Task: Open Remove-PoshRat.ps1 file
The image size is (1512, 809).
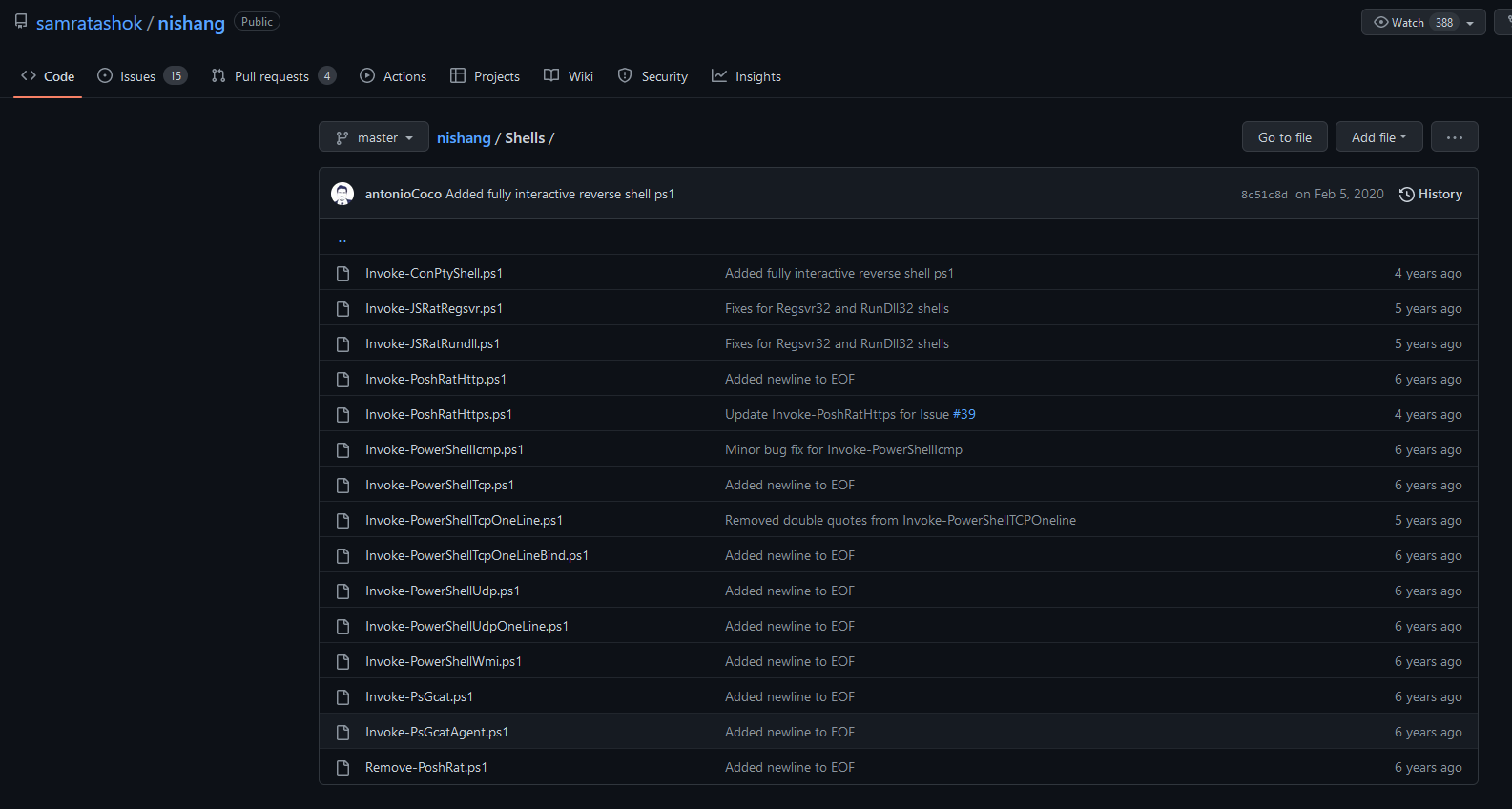Action: (426, 767)
